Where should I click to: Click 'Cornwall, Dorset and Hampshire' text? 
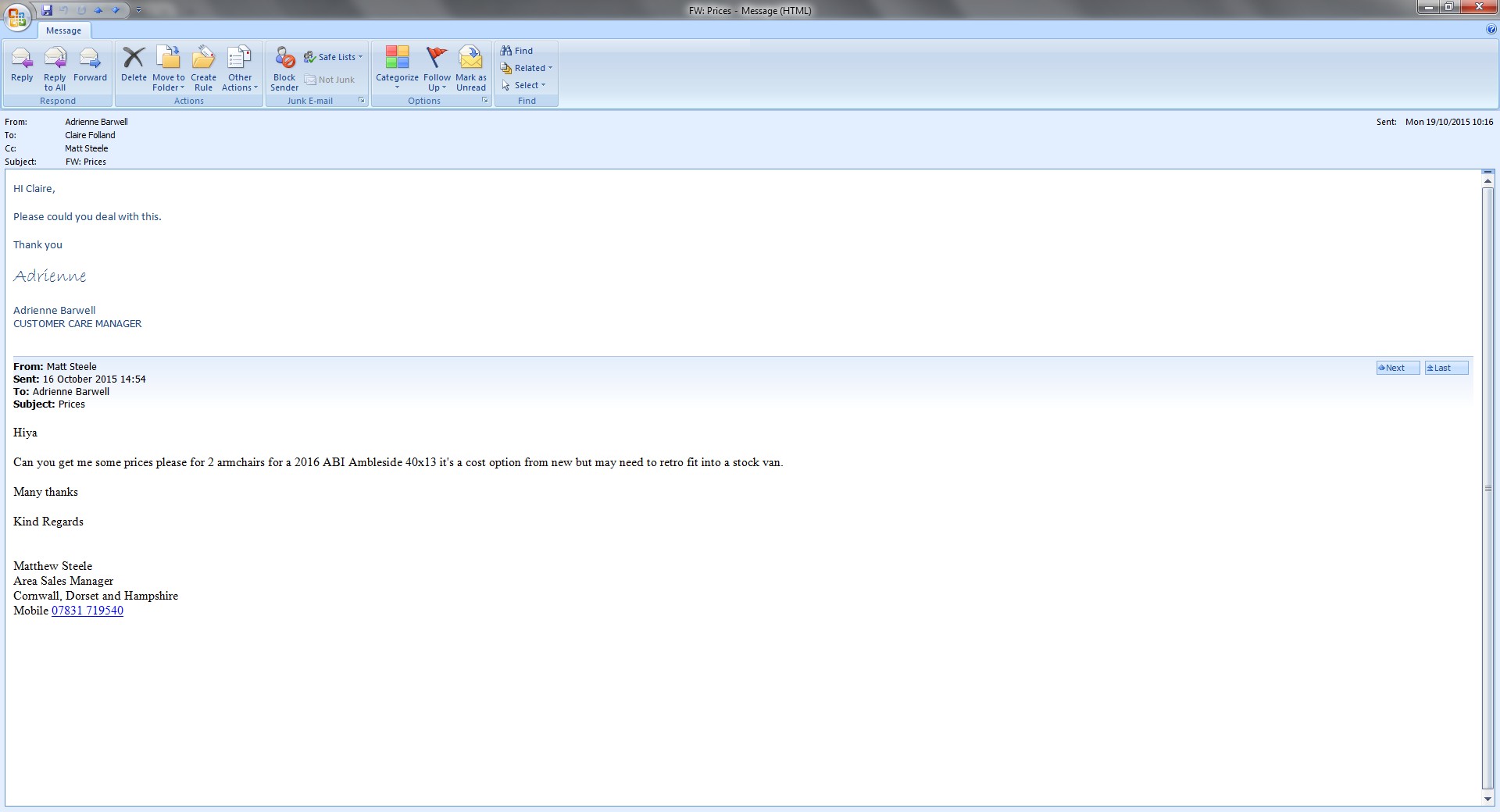tap(95, 596)
